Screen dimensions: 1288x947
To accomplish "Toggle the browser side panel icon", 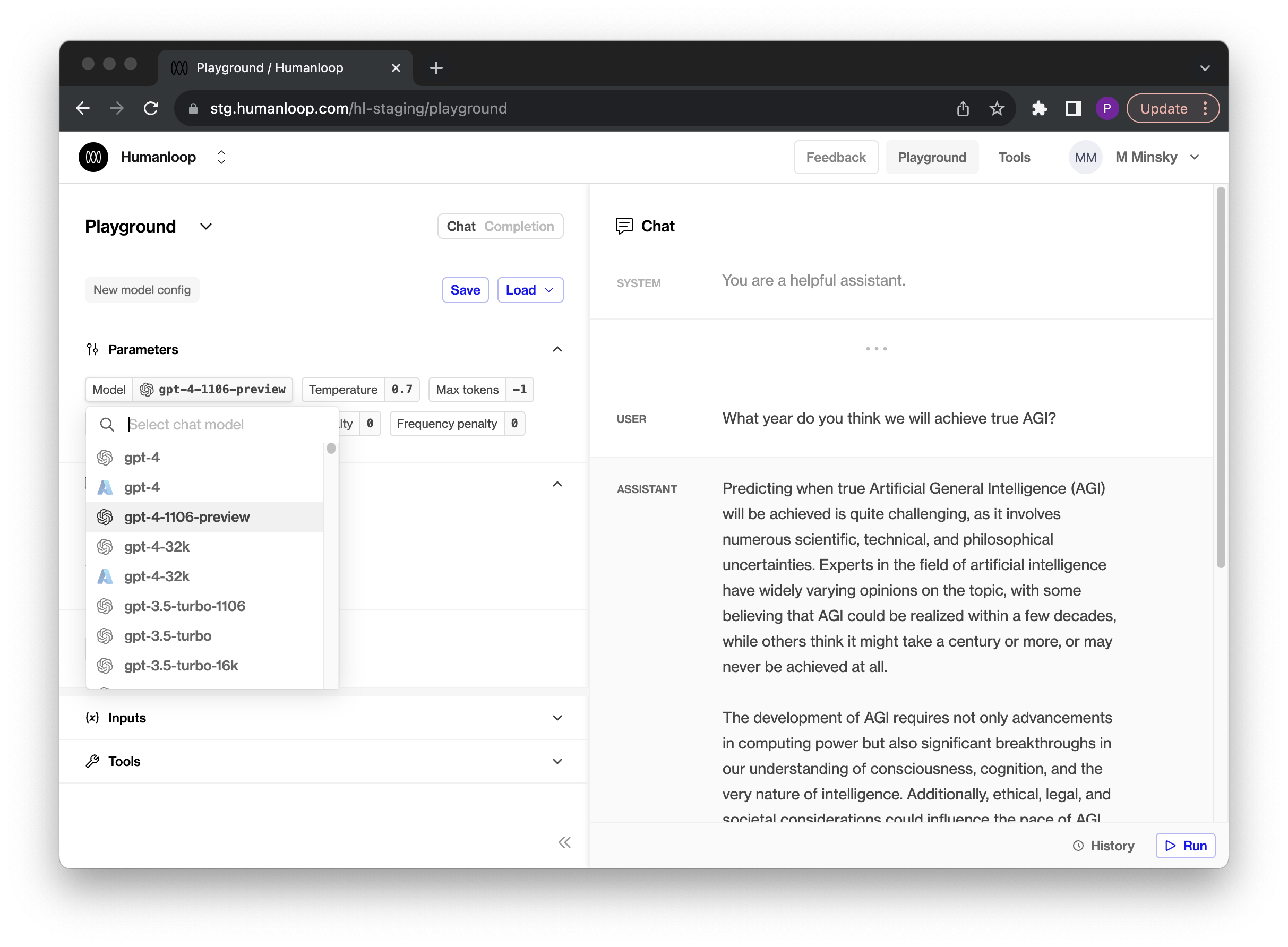I will pyautogui.click(x=1072, y=108).
